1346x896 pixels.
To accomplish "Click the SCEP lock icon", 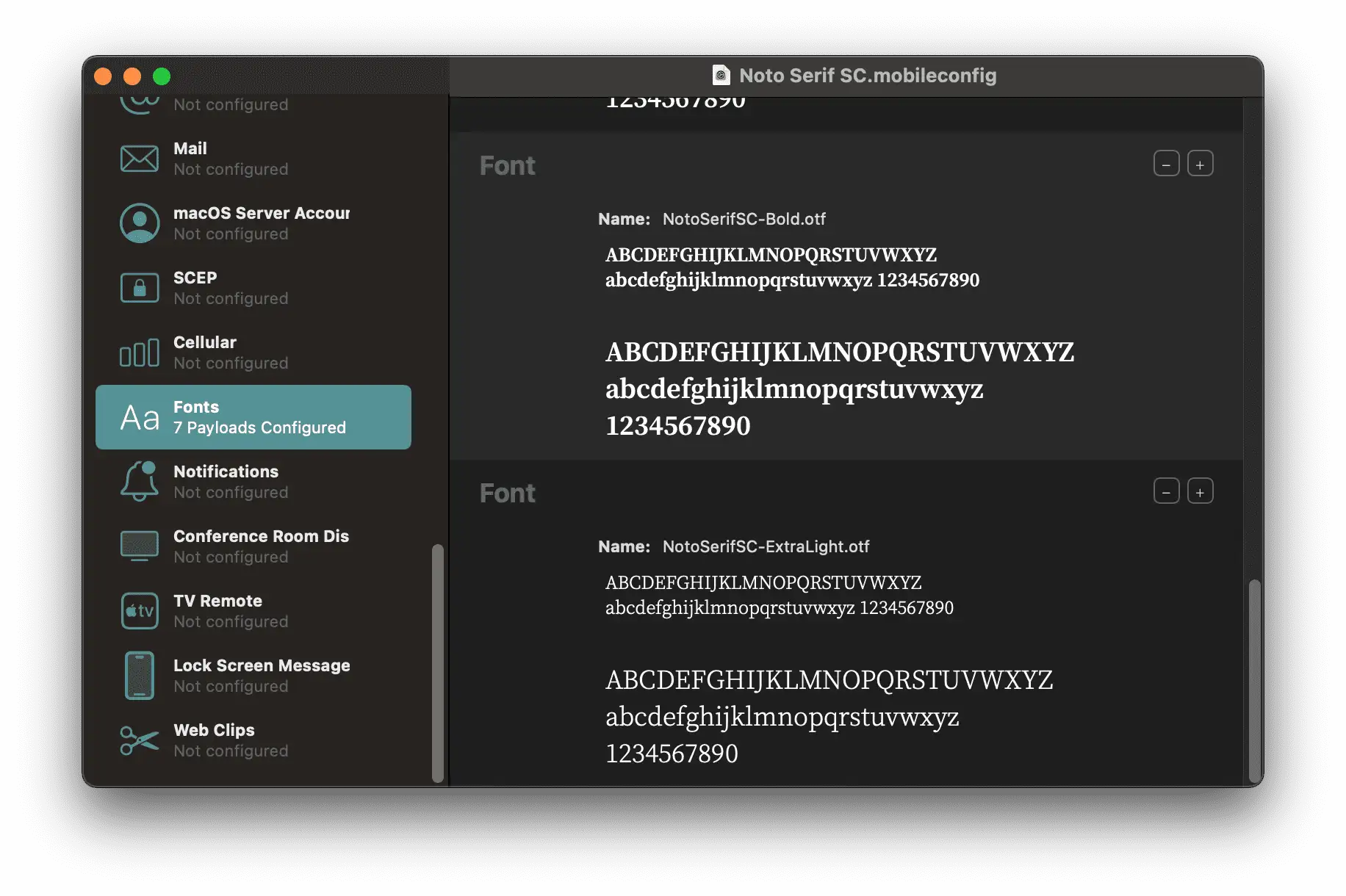I will [x=139, y=288].
